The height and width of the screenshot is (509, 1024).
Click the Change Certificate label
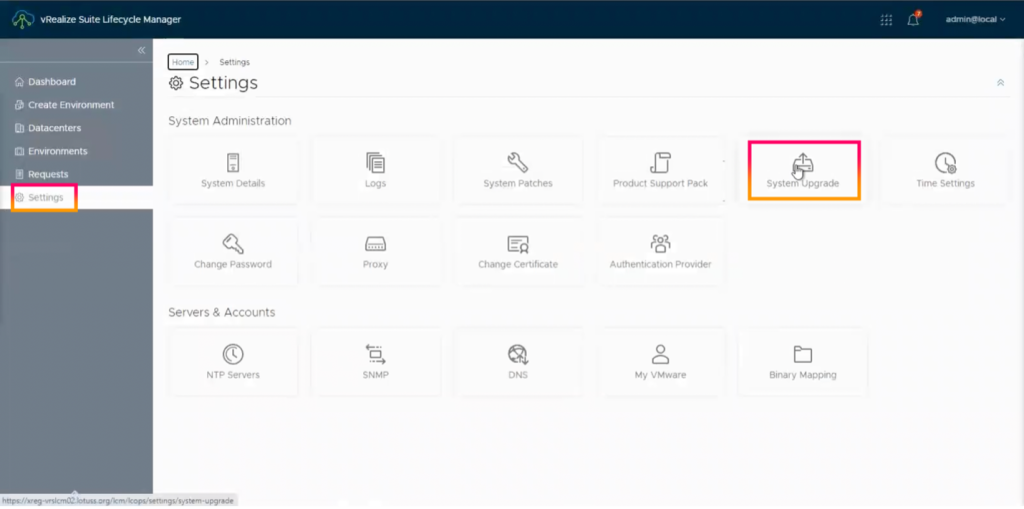tap(518, 265)
